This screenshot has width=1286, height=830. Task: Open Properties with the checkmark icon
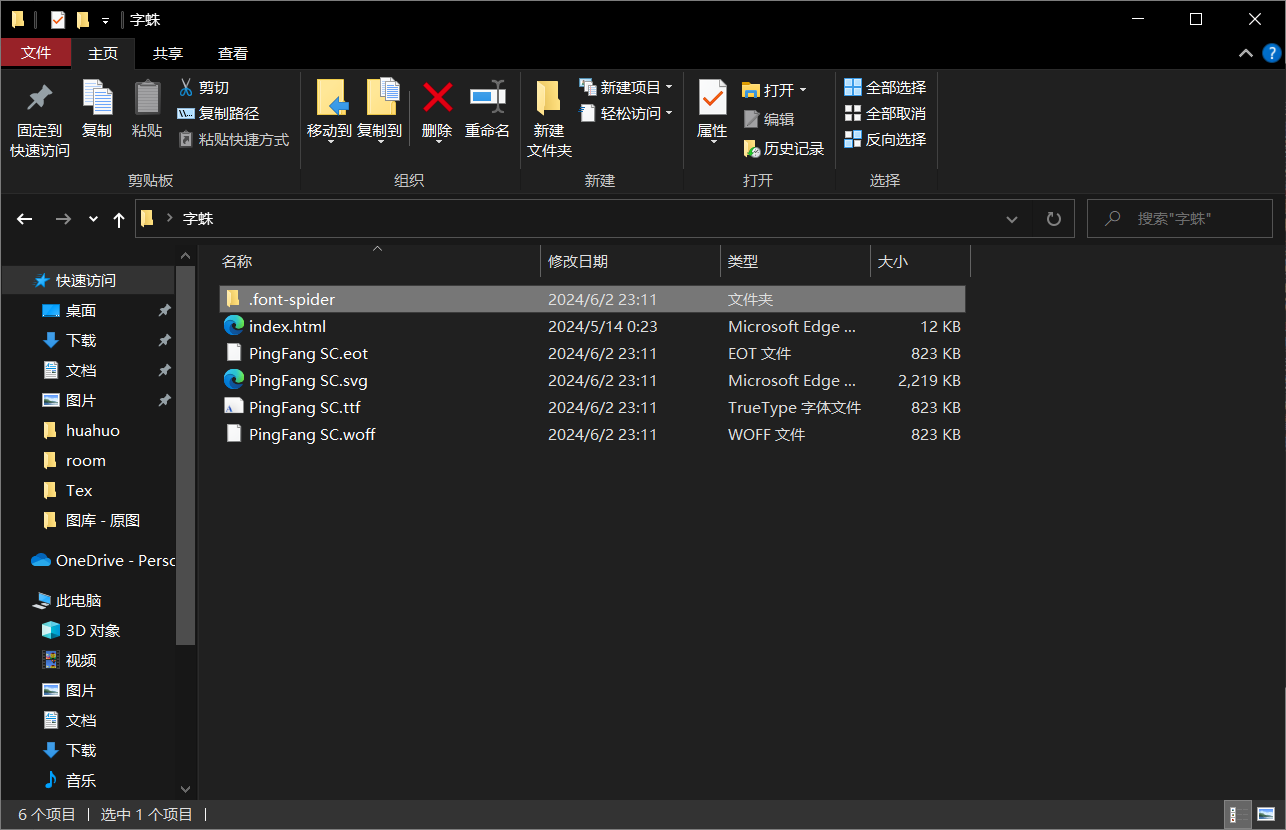coord(712,98)
